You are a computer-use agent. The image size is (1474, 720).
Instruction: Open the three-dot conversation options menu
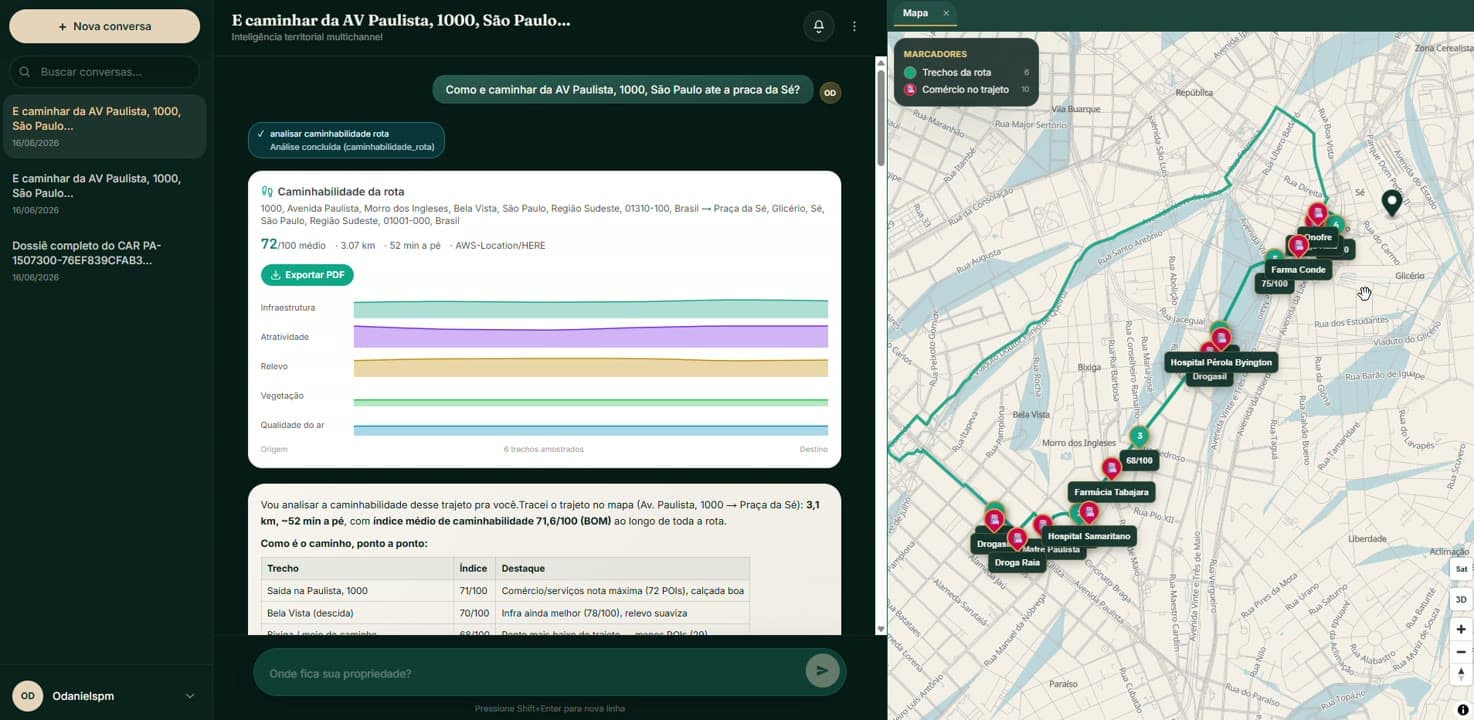pos(854,27)
